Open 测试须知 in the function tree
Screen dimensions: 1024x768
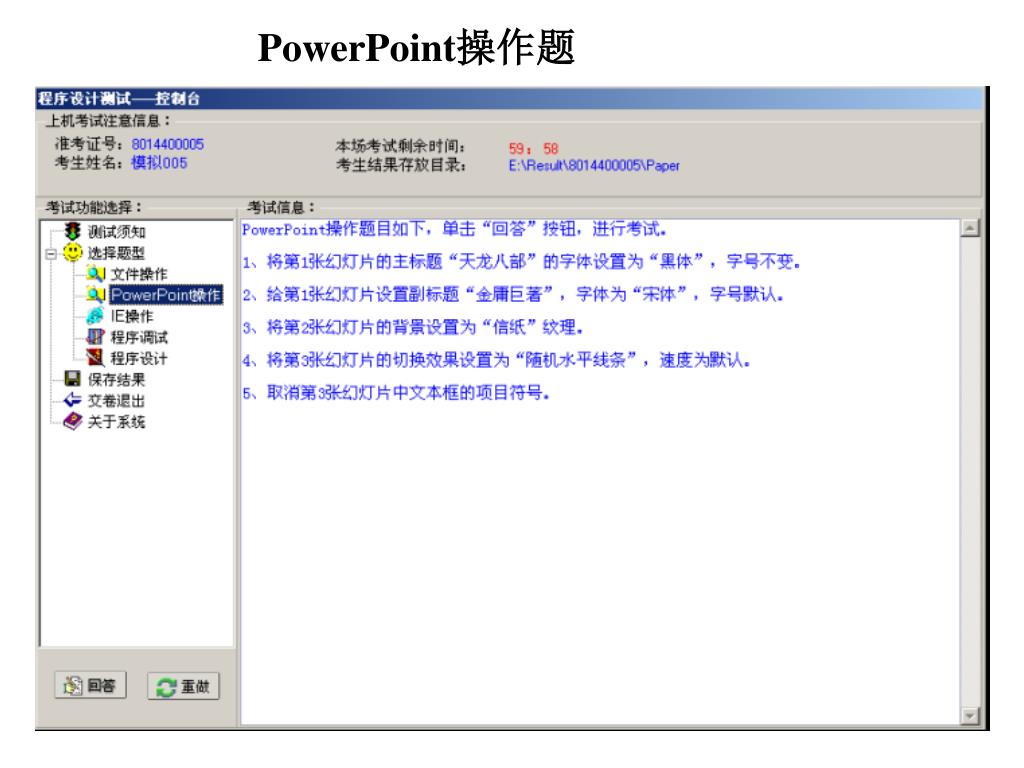click(116, 232)
